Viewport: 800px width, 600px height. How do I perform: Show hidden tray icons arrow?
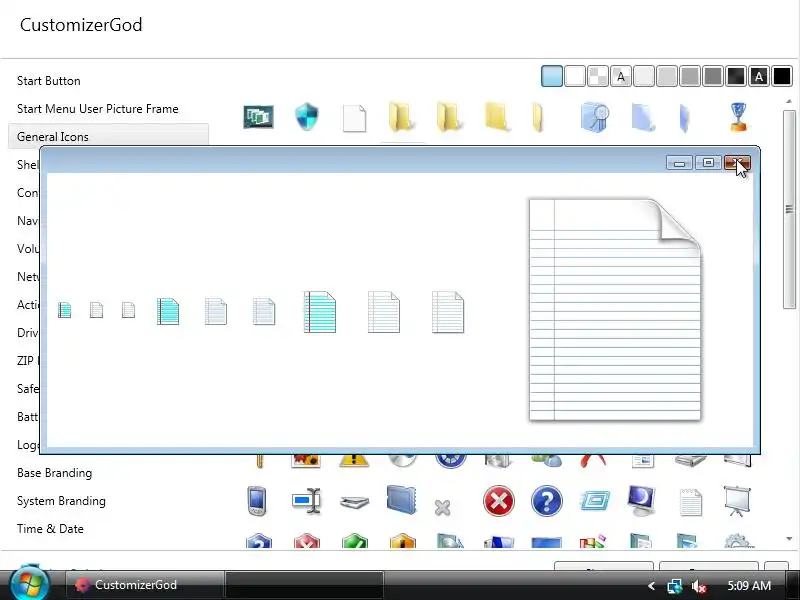click(x=651, y=586)
